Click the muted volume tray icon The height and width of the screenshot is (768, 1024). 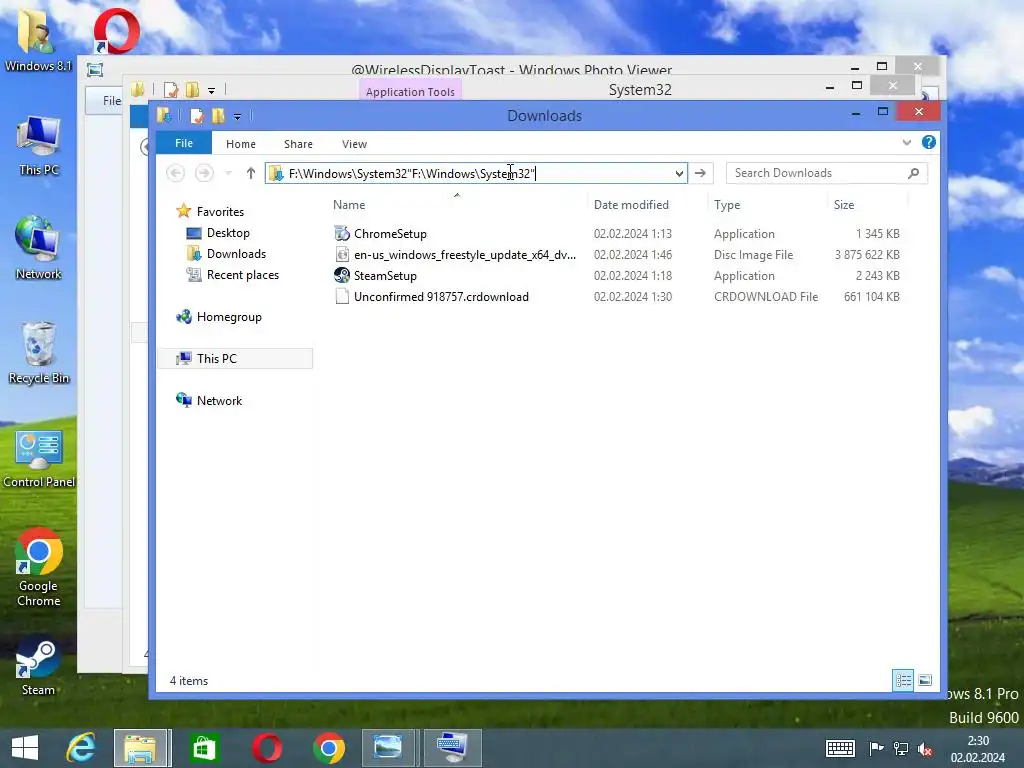point(925,749)
